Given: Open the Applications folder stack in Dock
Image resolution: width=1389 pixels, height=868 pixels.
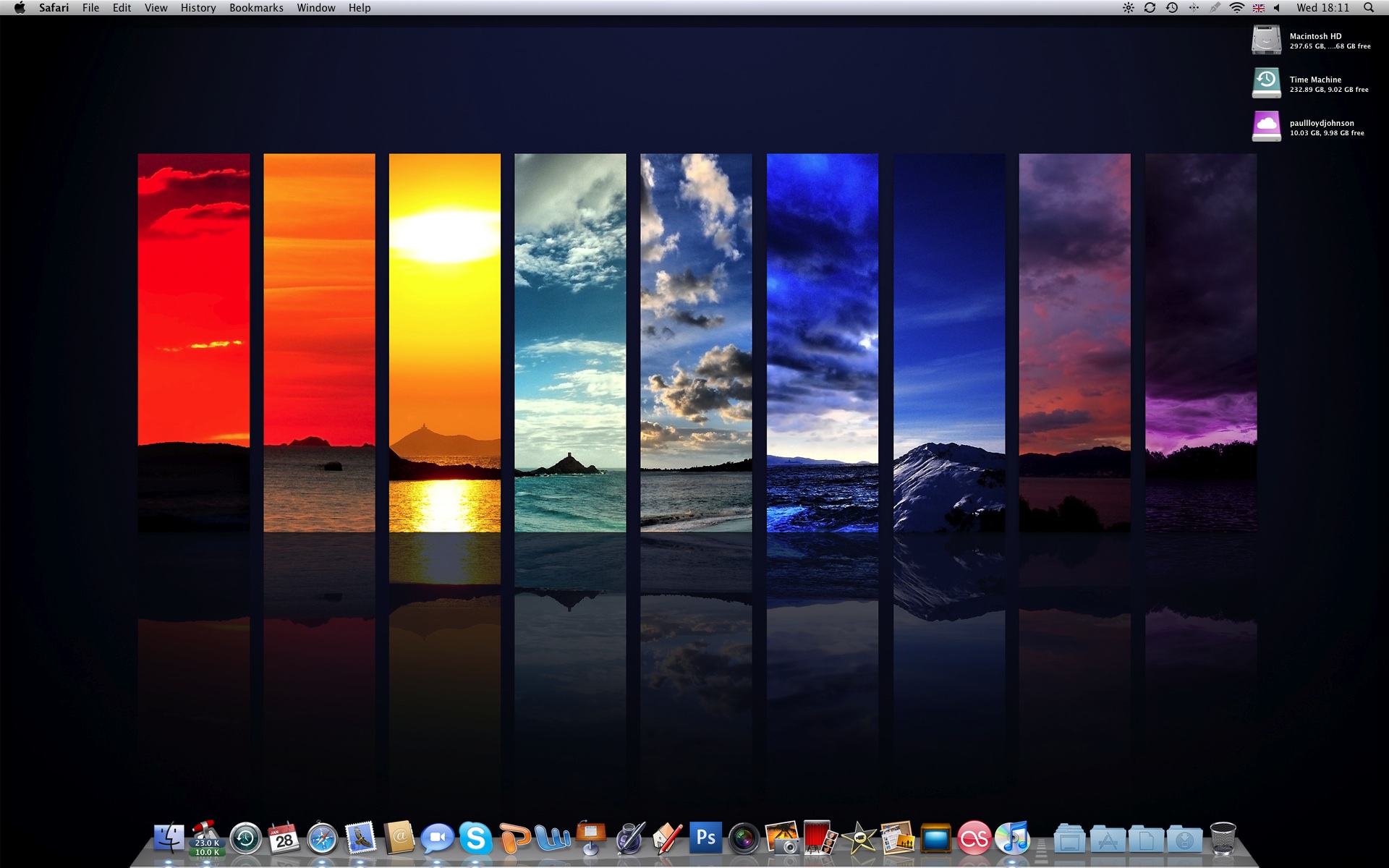Looking at the screenshot, I should (1108, 839).
